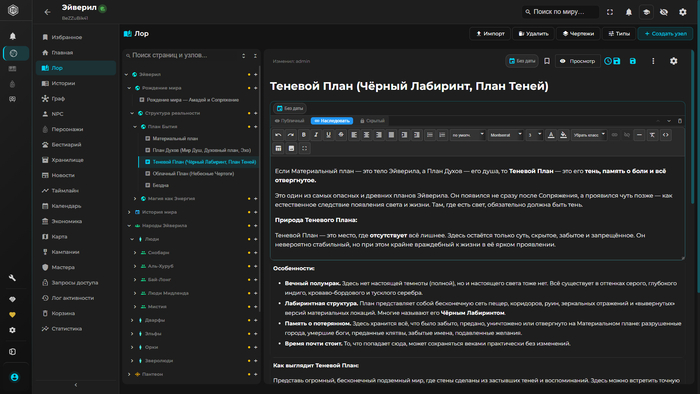700x394 pixels.
Task: Toggle italic formatting in the editor
Action: pos(316,135)
